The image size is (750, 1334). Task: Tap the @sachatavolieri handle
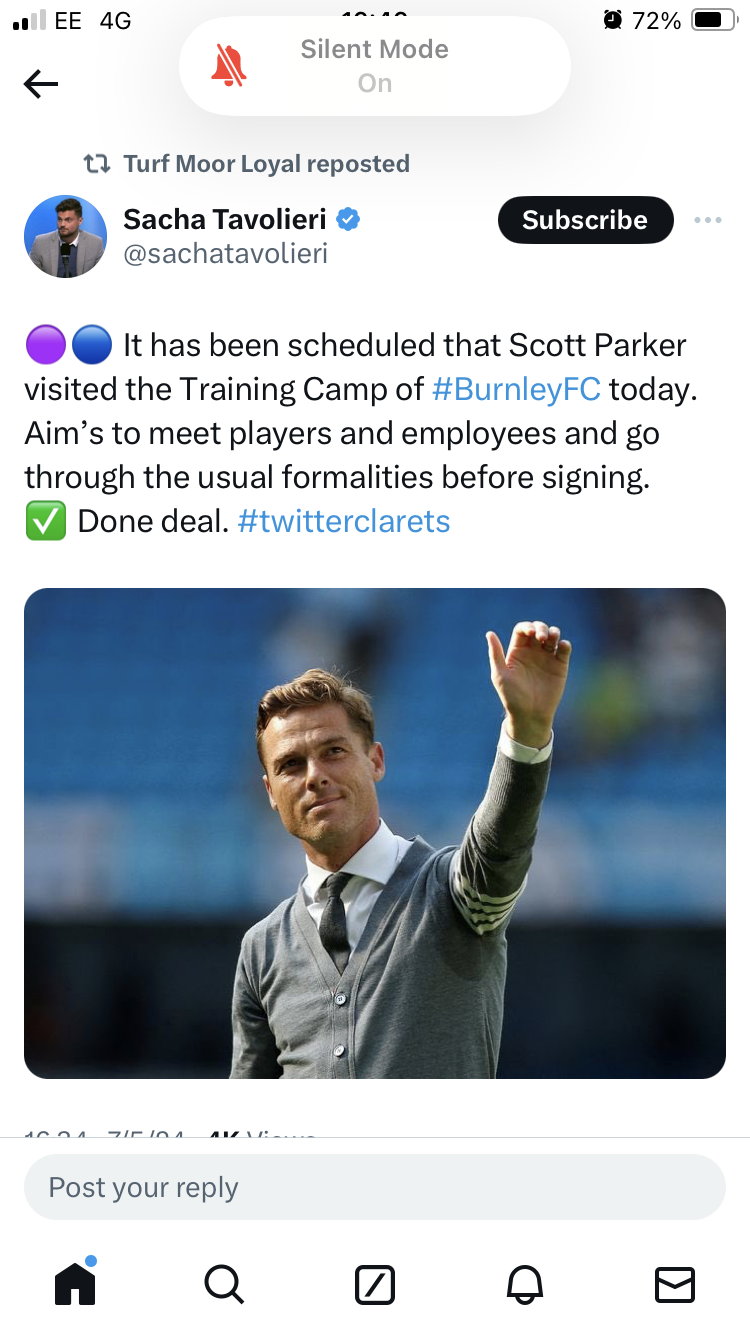[x=225, y=254]
